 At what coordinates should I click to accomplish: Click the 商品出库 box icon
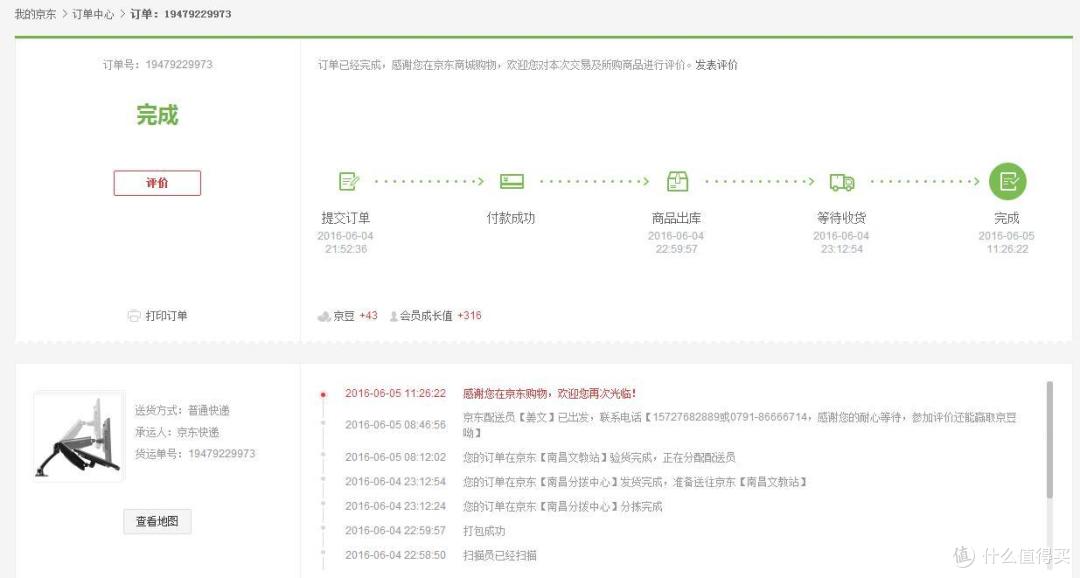click(677, 181)
